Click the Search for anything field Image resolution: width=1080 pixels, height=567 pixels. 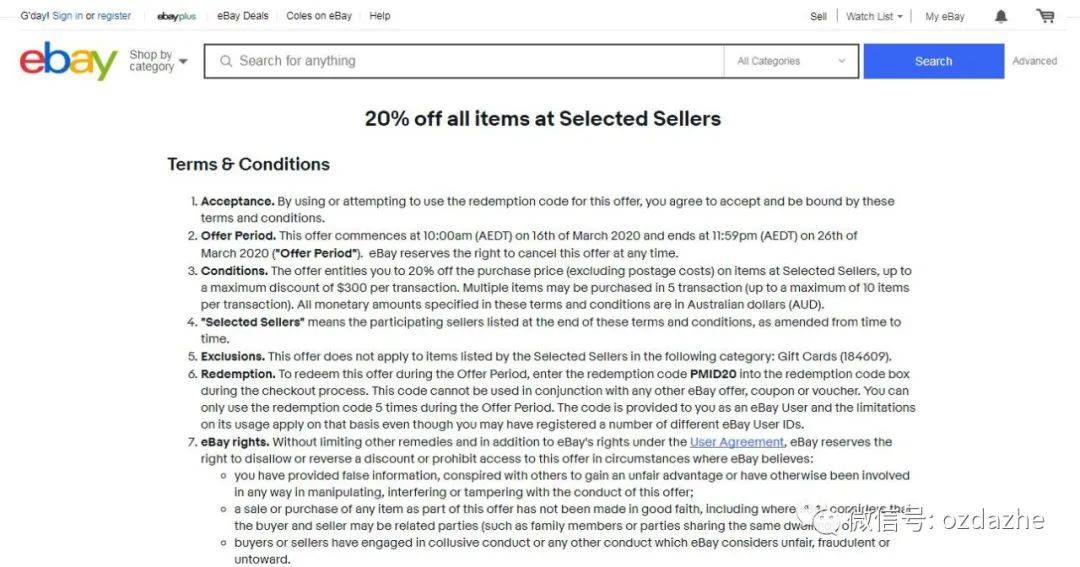click(464, 61)
